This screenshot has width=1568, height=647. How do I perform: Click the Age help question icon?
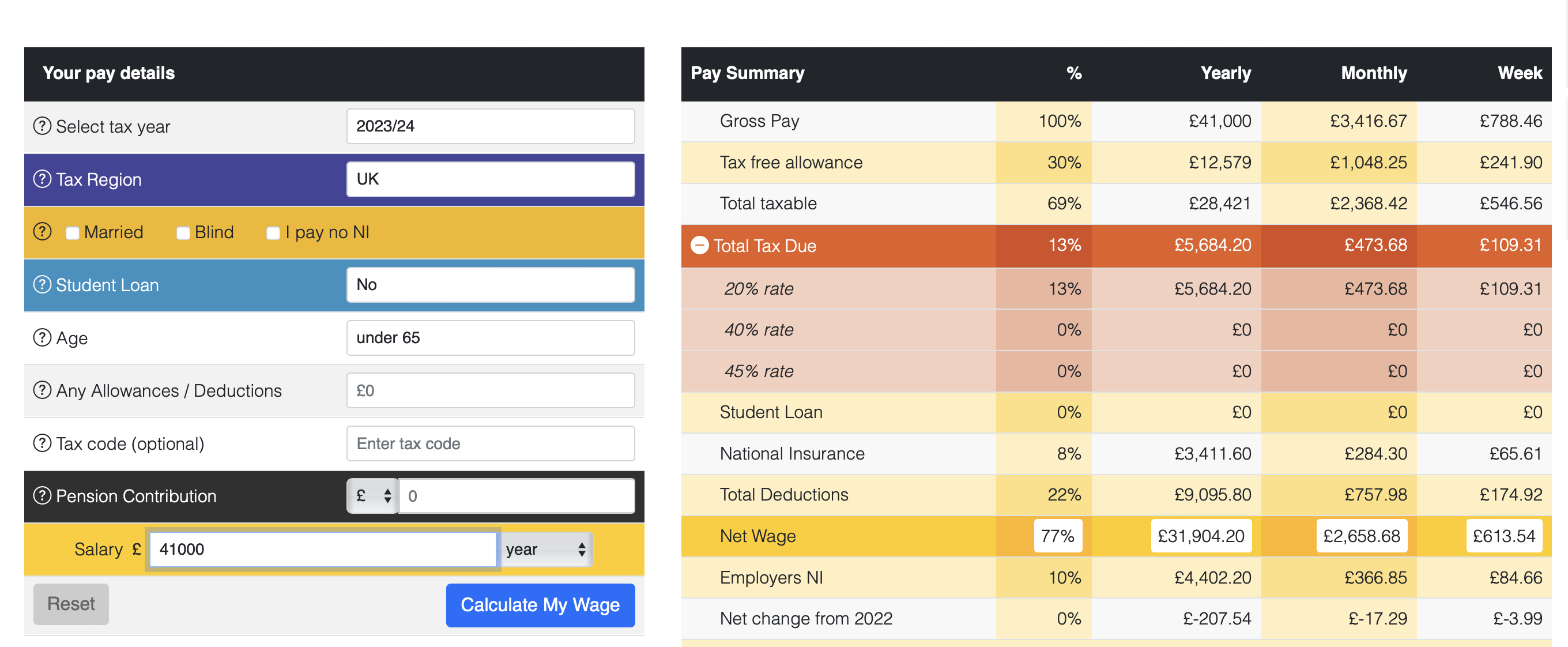point(42,337)
